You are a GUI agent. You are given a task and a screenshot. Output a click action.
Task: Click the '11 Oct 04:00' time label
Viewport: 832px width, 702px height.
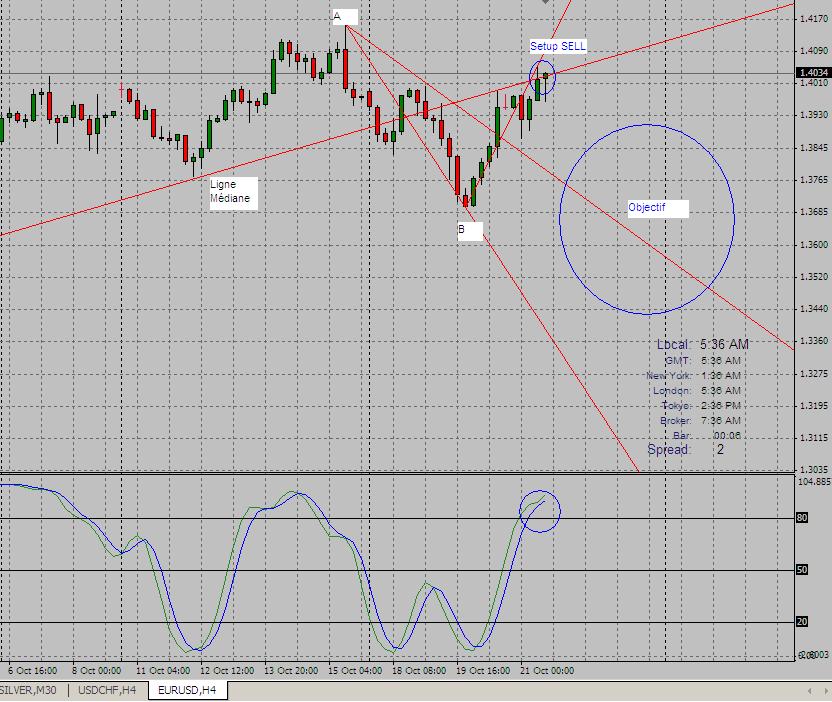[163, 671]
